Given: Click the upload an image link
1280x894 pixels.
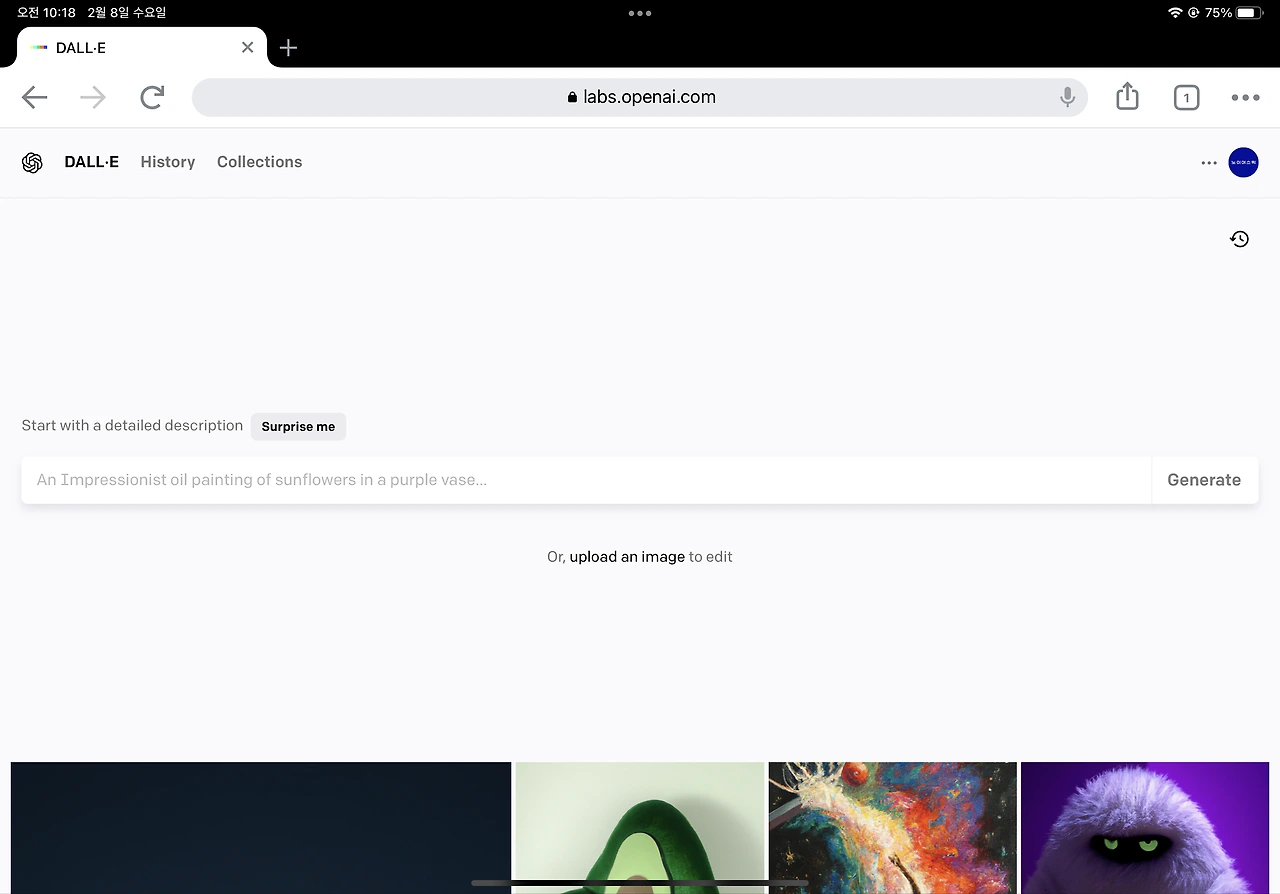Looking at the screenshot, I should [x=627, y=557].
